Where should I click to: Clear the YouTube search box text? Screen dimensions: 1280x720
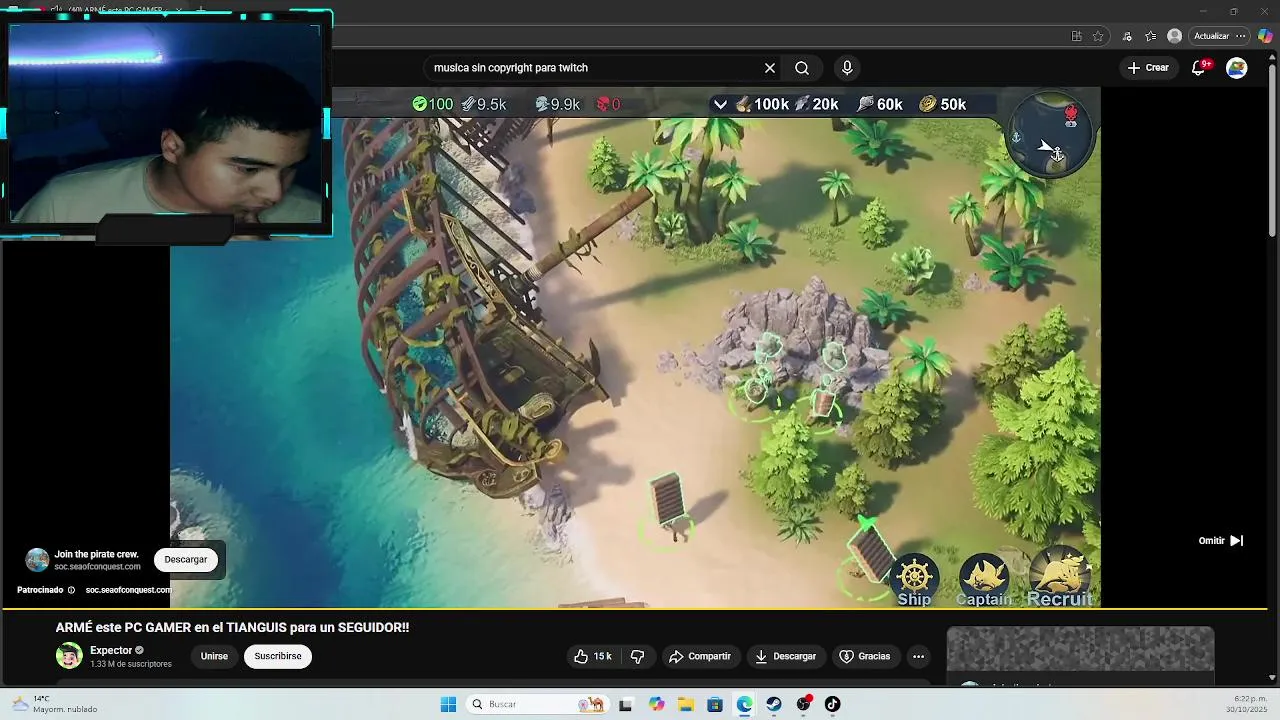click(x=770, y=68)
